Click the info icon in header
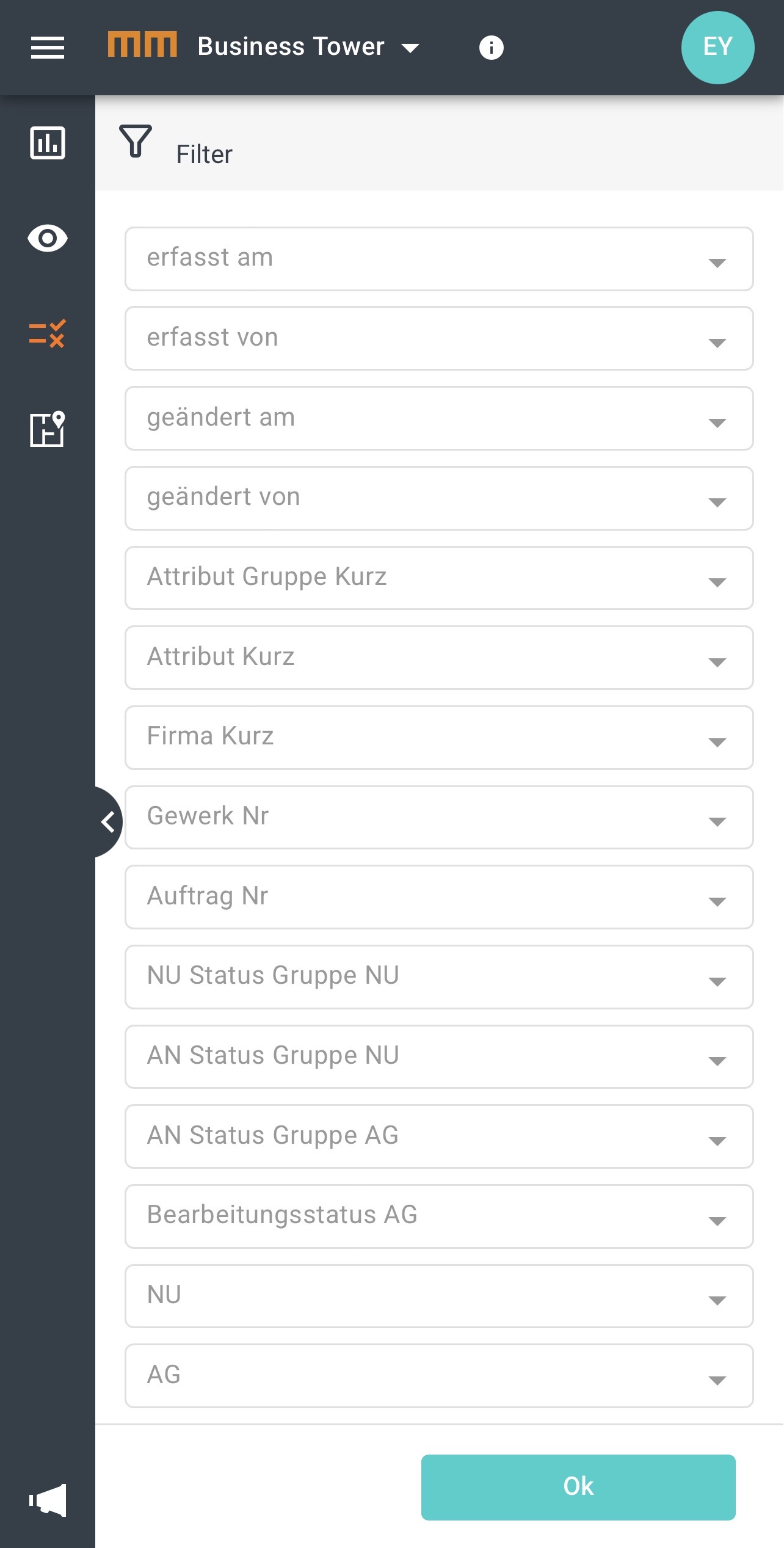 pyautogui.click(x=491, y=48)
